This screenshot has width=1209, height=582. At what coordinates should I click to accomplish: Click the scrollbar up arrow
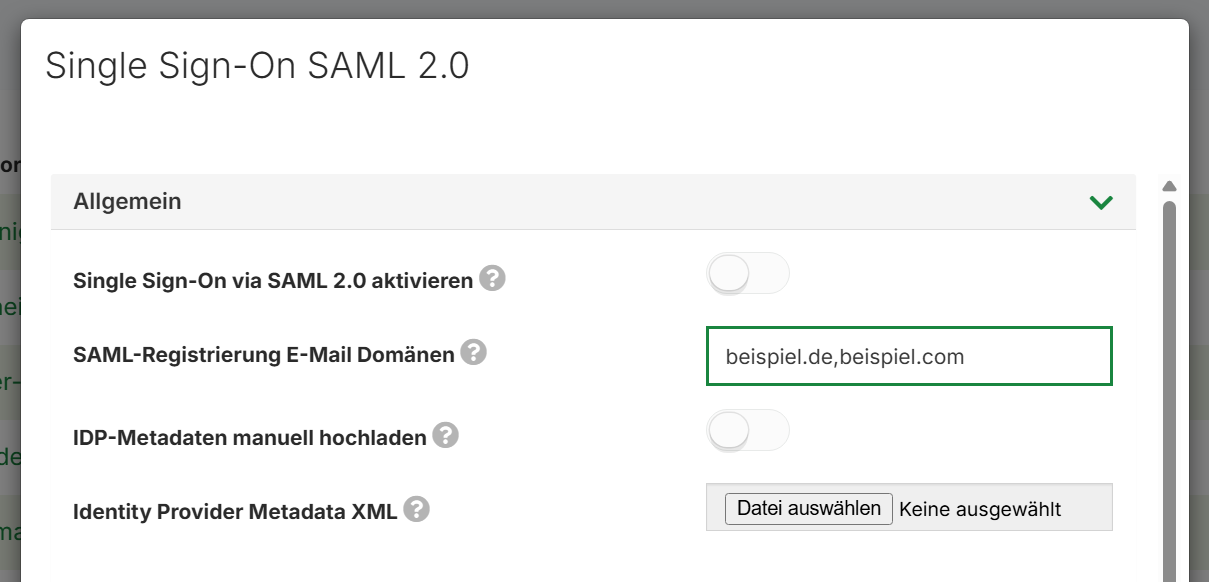(x=1169, y=186)
